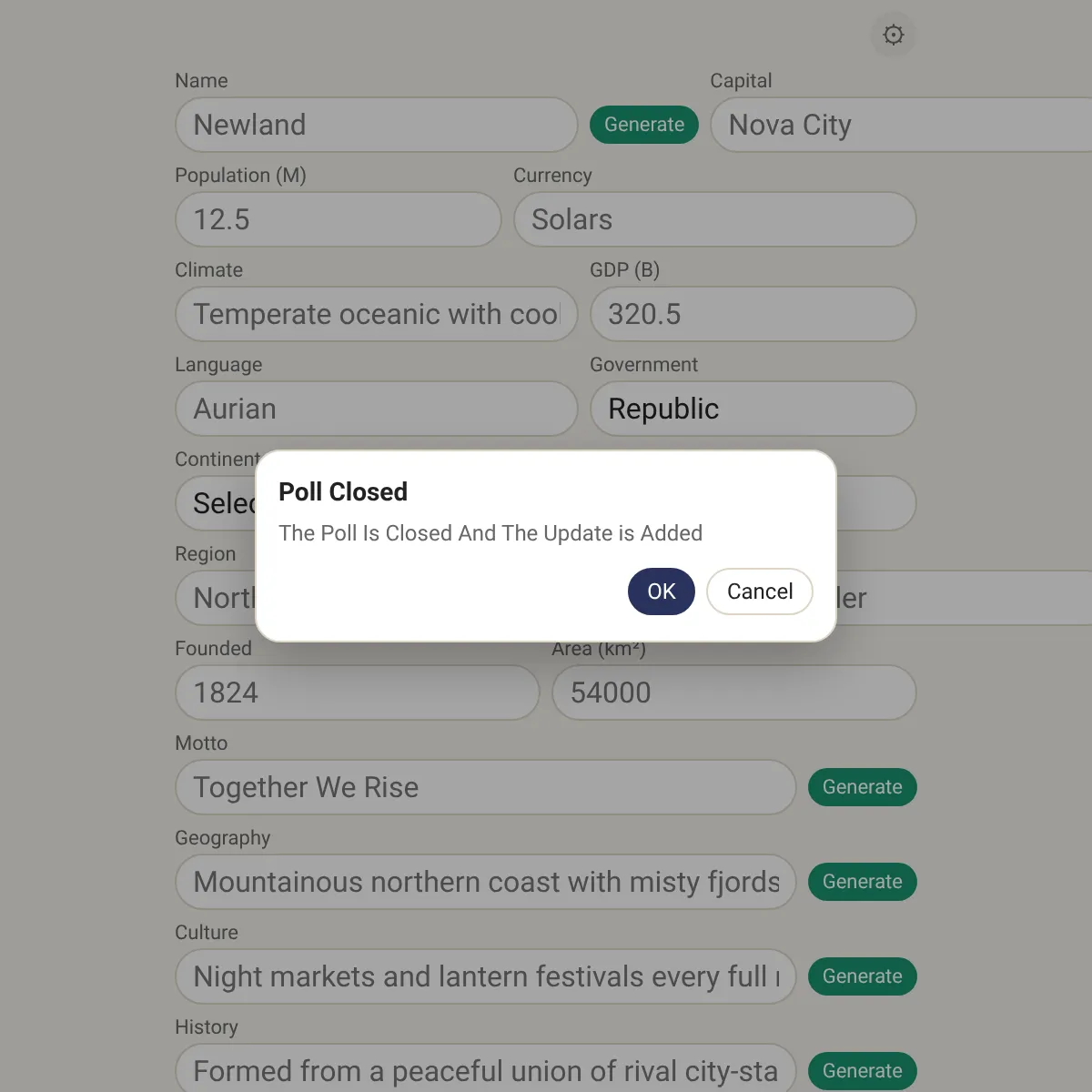
Task: Expand the Continent select box
Action: click(x=217, y=503)
